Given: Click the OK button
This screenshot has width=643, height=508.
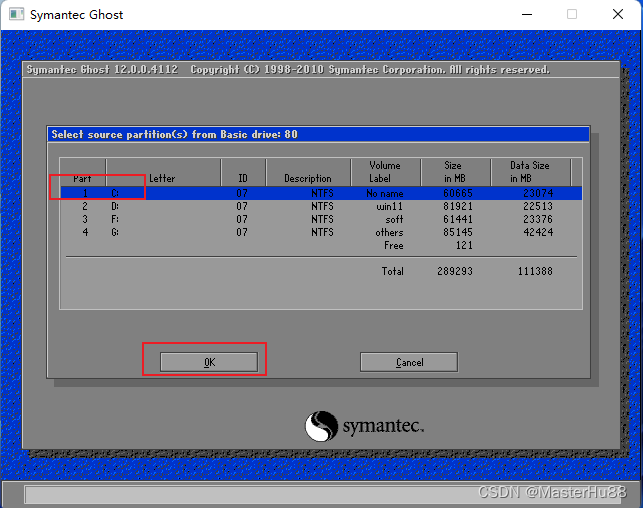Looking at the screenshot, I should coord(209,362).
